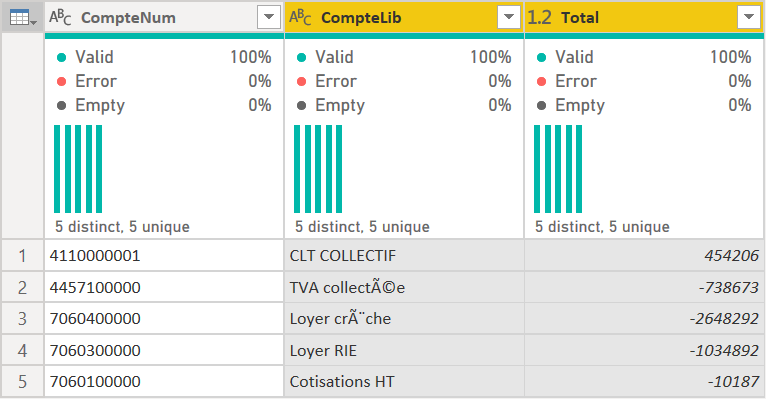
Task: Click the ABC type icon of CompteLib
Action: point(300,17)
